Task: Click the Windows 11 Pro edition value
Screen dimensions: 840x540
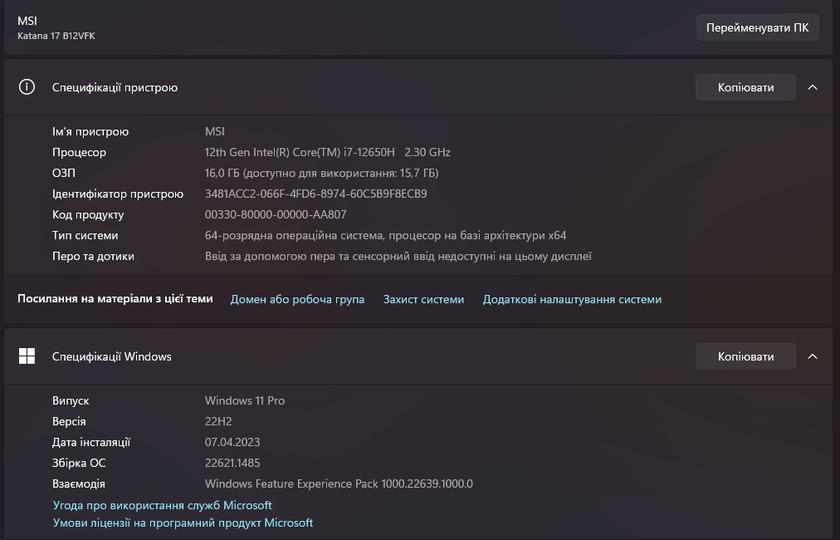Action: coord(245,401)
